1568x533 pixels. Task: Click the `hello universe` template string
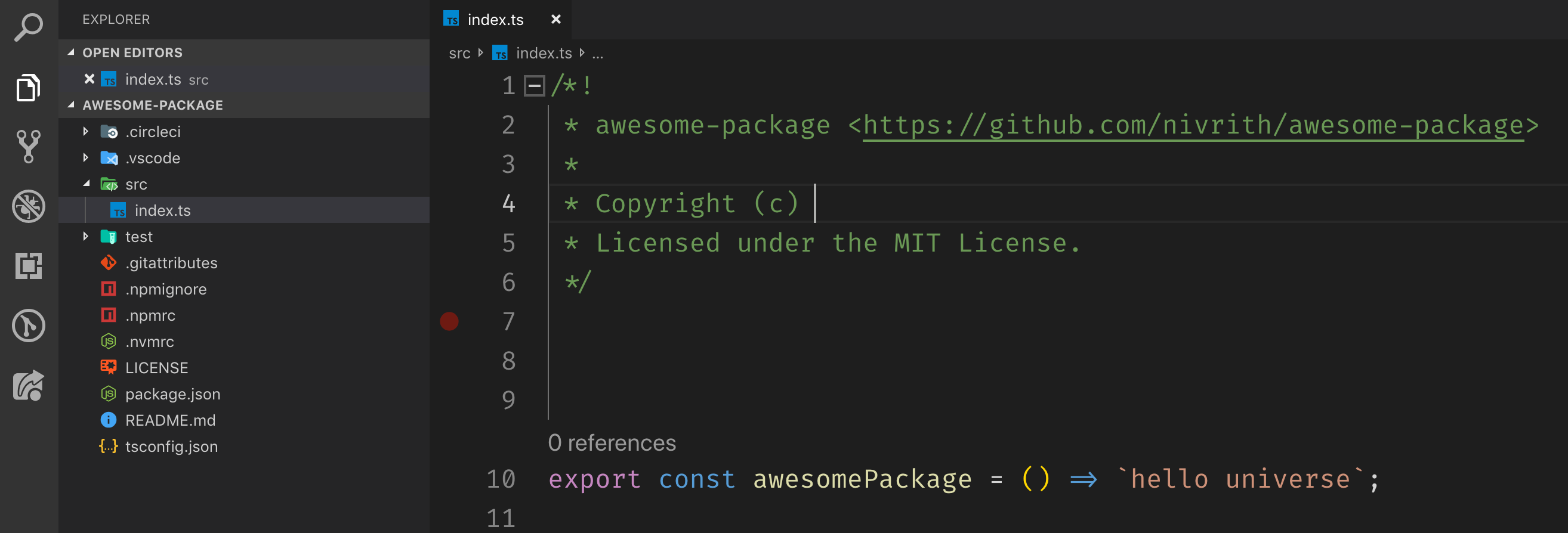(1240, 478)
